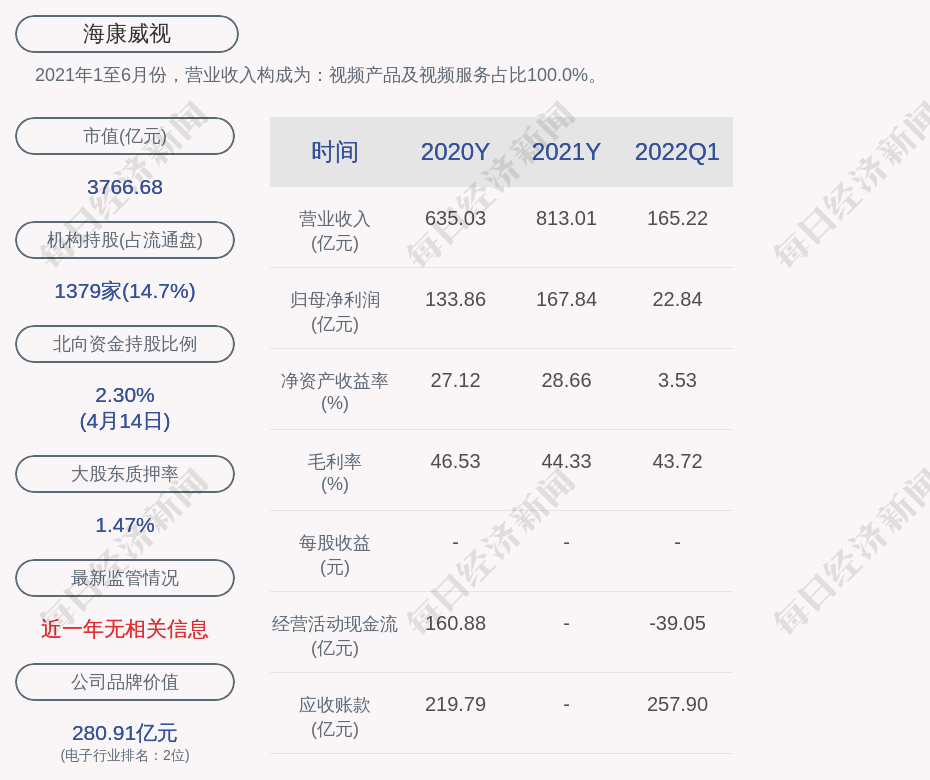This screenshot has width=930, height=780.
Task: Click the 海康威视 company name pill
Action: pyautogui.click(x=127, y=34)
